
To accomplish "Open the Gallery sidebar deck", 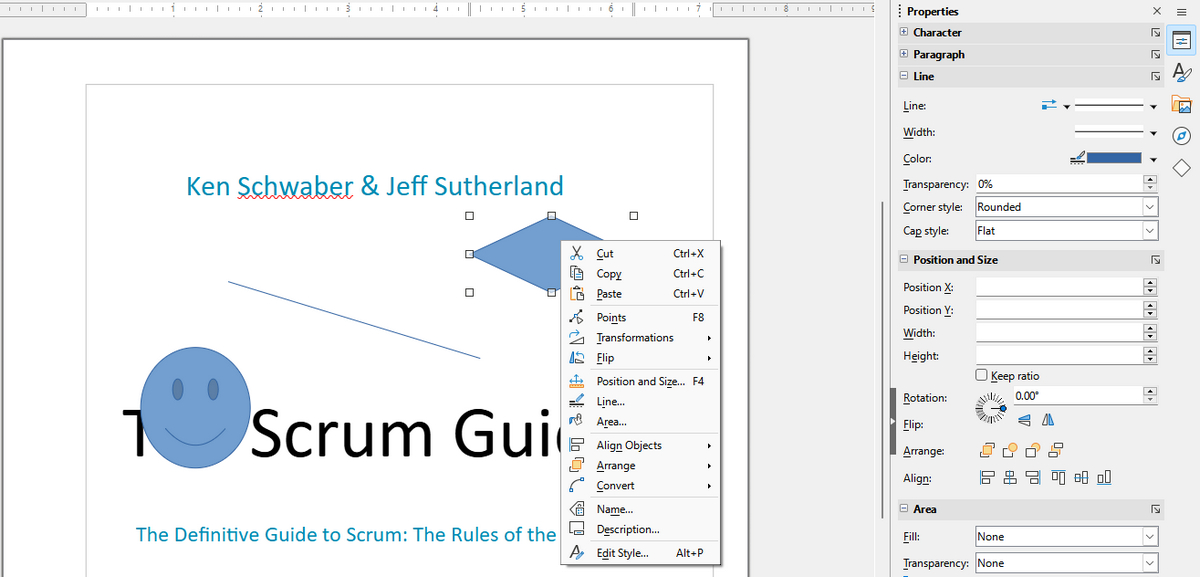I will pos(1181,103).
